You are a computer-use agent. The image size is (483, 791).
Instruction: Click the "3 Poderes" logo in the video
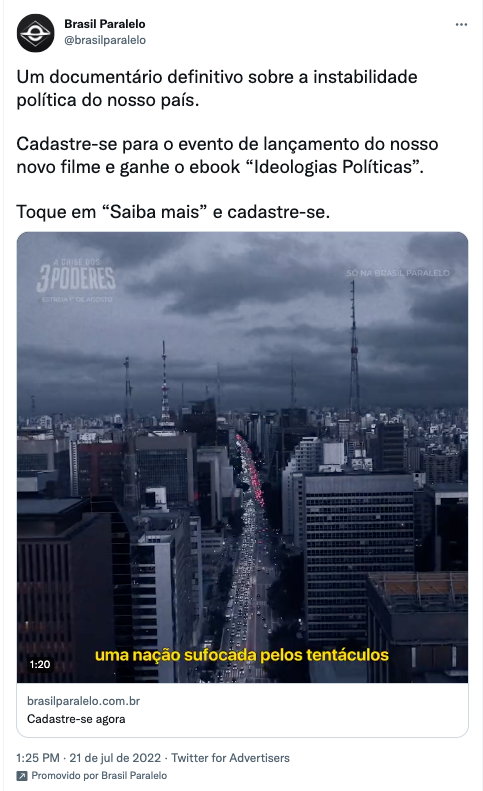76,280
